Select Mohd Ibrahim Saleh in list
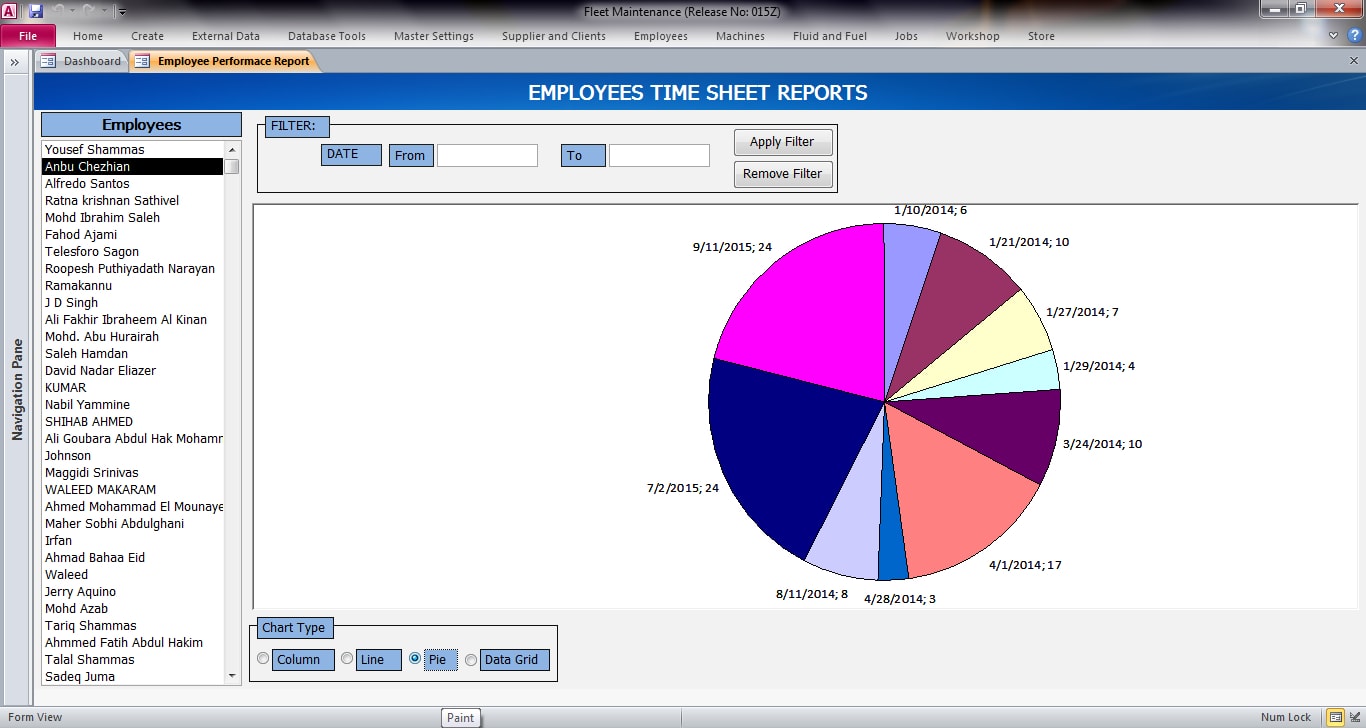This screenshot has height=728, width=1366. tap(133, 218)
